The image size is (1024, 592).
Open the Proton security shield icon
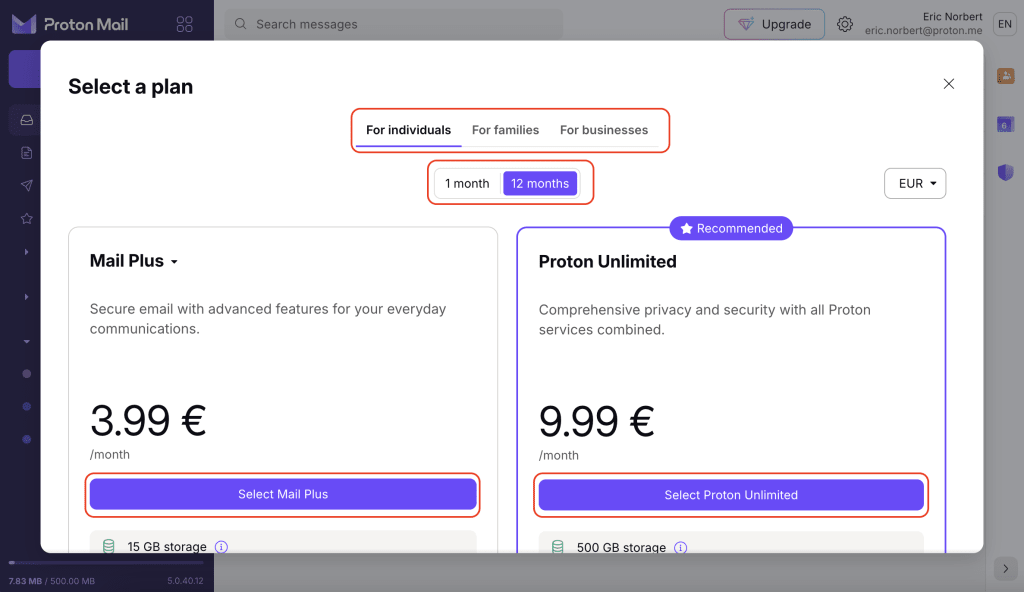pyautogui.click(x=1005, y=172)
